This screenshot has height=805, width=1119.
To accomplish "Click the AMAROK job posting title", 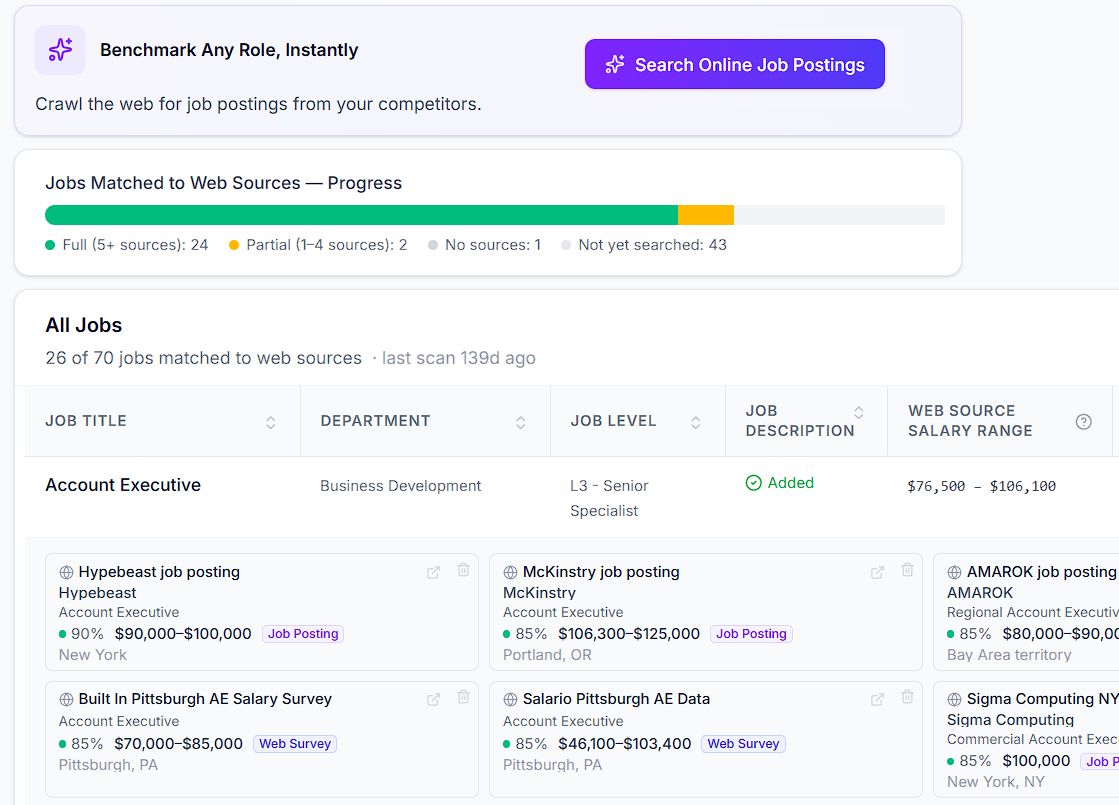I will tap(1041, 572).
